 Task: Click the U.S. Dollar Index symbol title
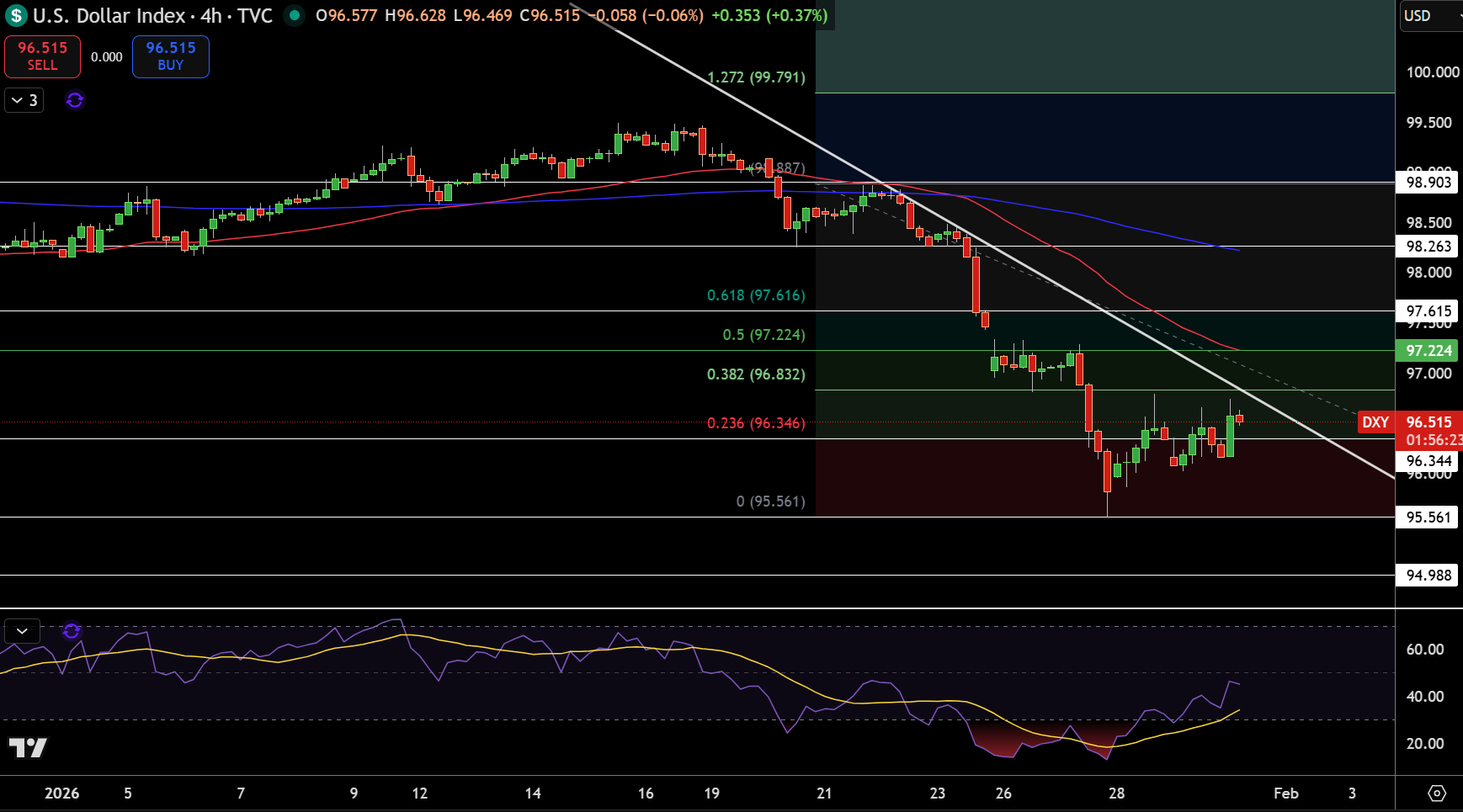tap(109, 16)
